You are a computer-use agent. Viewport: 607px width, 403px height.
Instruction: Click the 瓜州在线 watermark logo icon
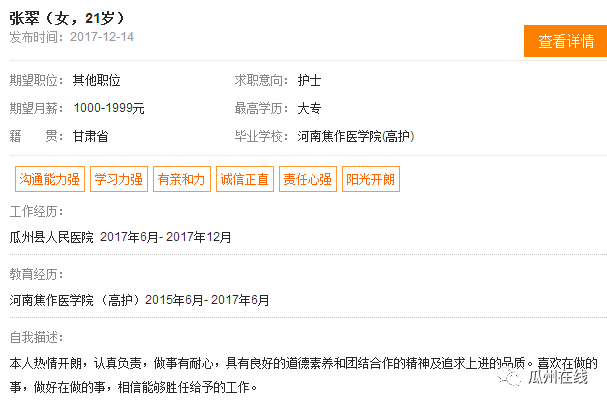click(509, 376)
